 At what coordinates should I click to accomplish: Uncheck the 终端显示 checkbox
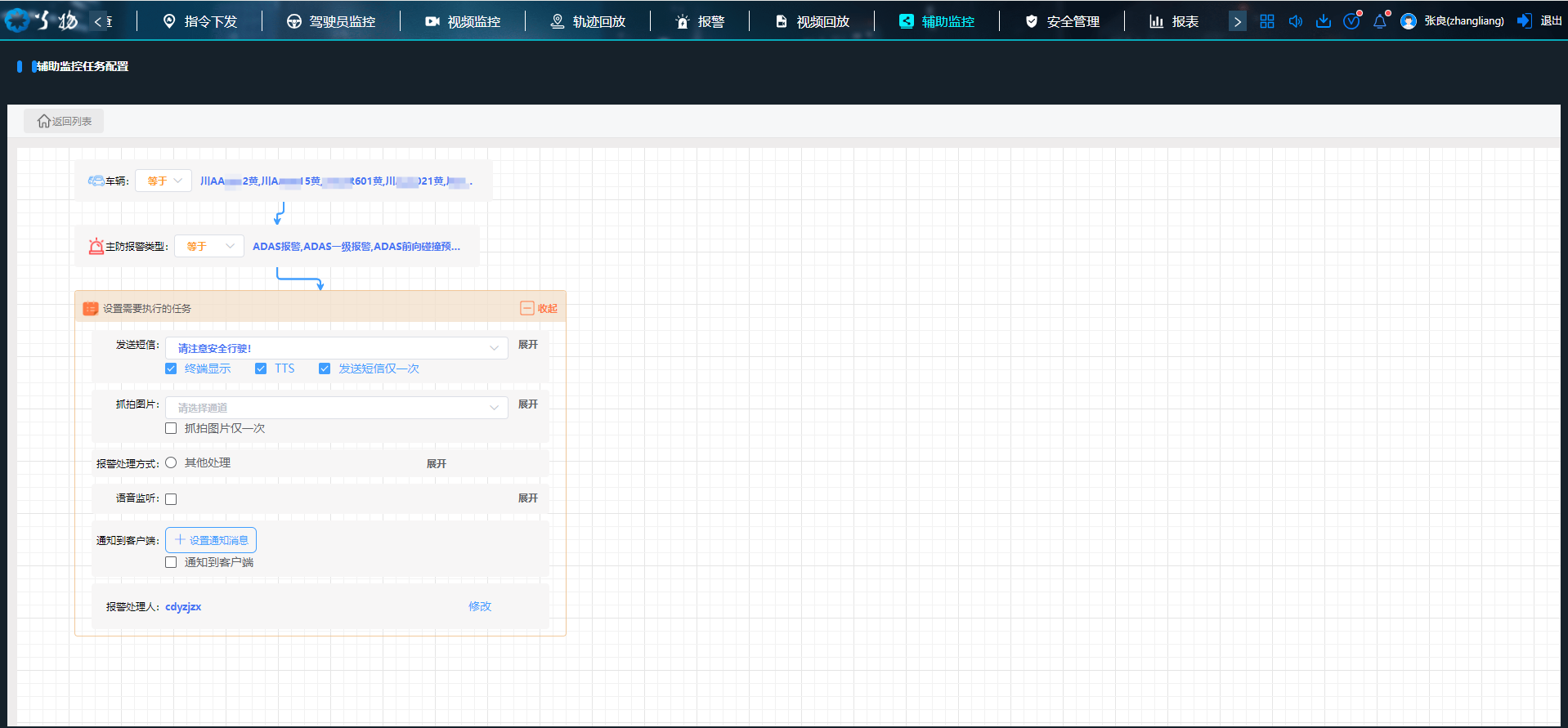(171, 368)
